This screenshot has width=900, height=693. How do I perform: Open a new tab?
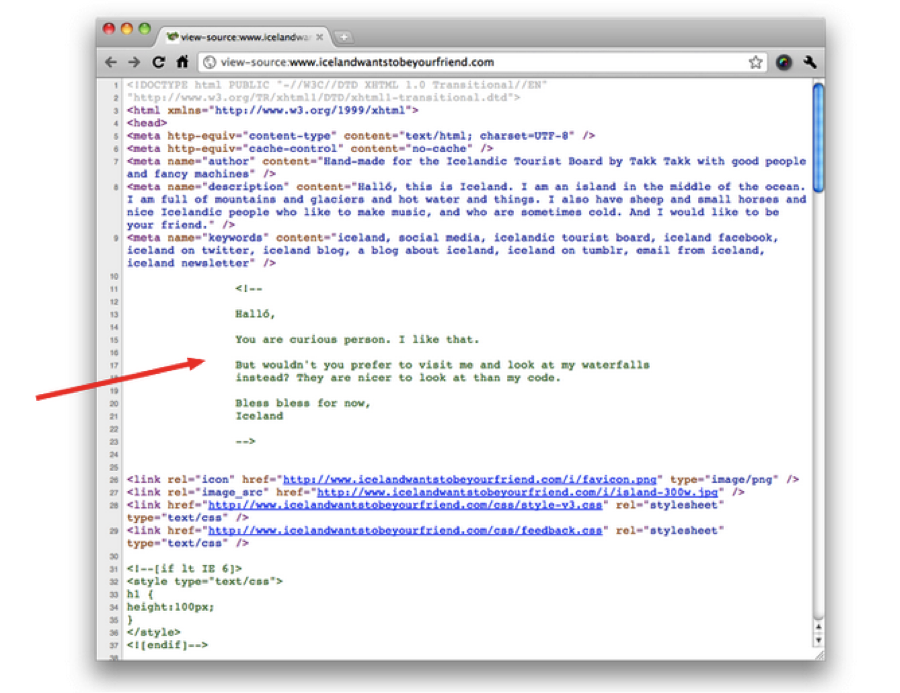tap(343, 37)
